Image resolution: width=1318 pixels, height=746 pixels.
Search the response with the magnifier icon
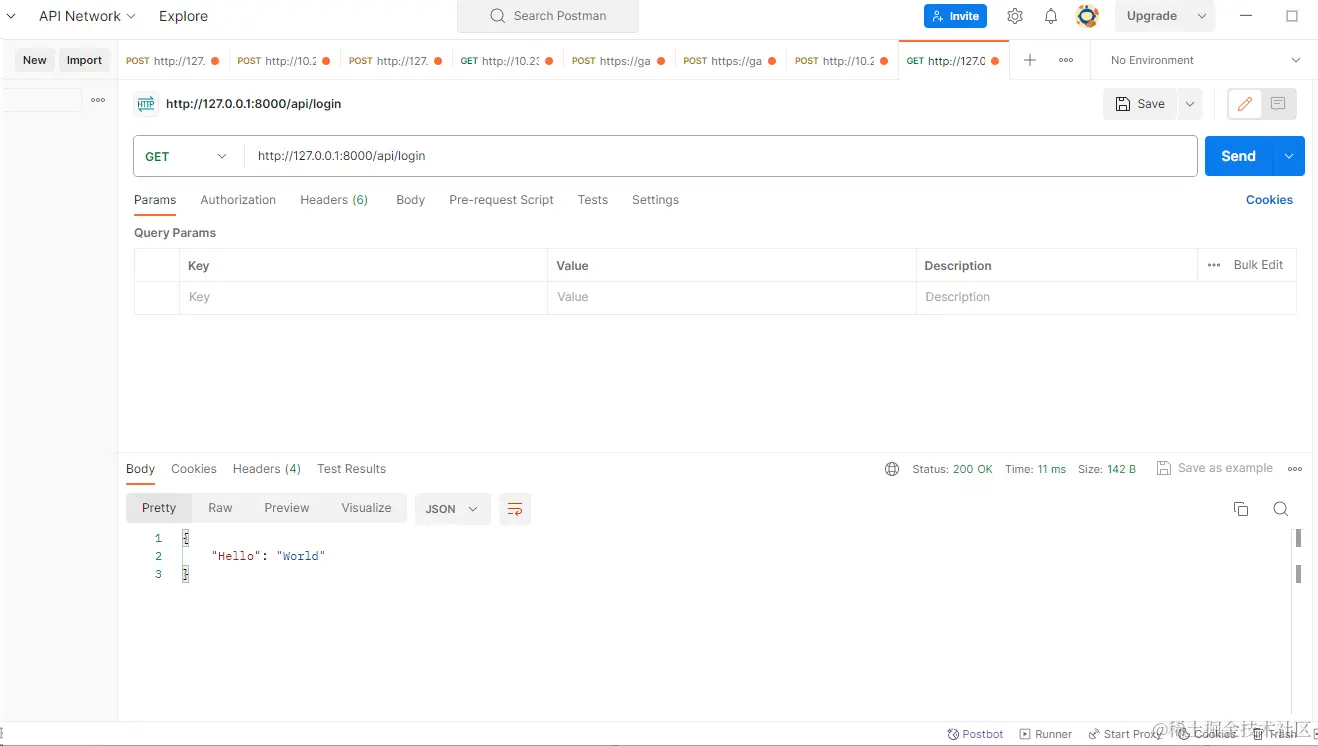(1280, 509)
